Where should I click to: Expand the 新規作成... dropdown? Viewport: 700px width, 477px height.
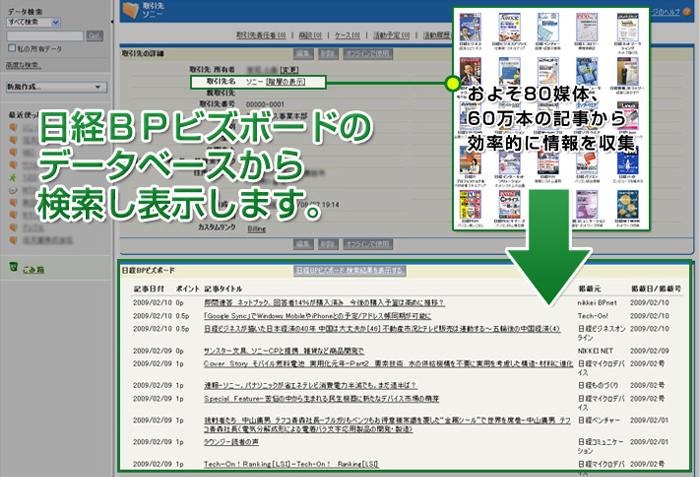56,87
